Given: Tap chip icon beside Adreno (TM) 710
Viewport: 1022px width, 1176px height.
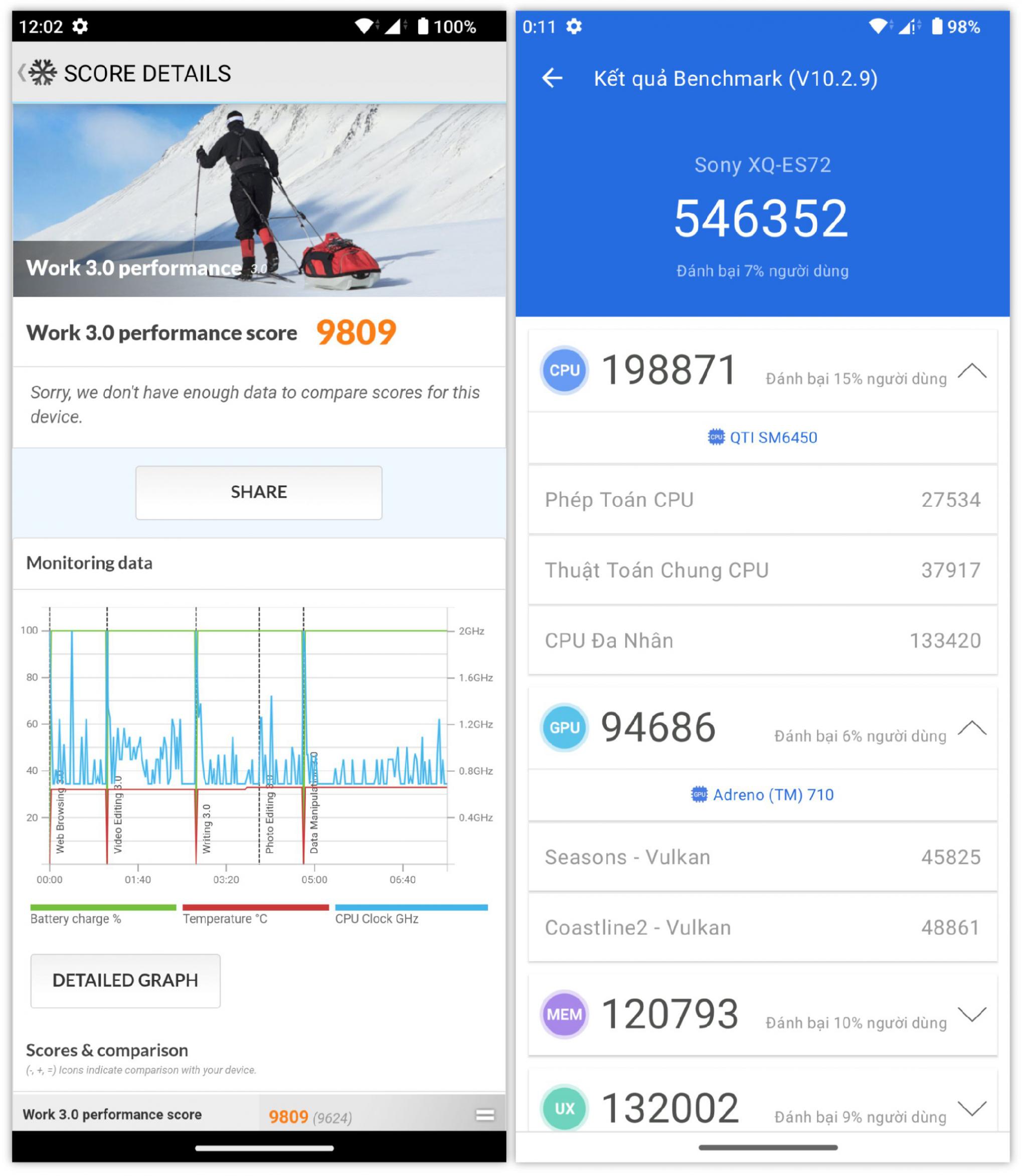Looking at the screenshot, I should coord(699,795).
